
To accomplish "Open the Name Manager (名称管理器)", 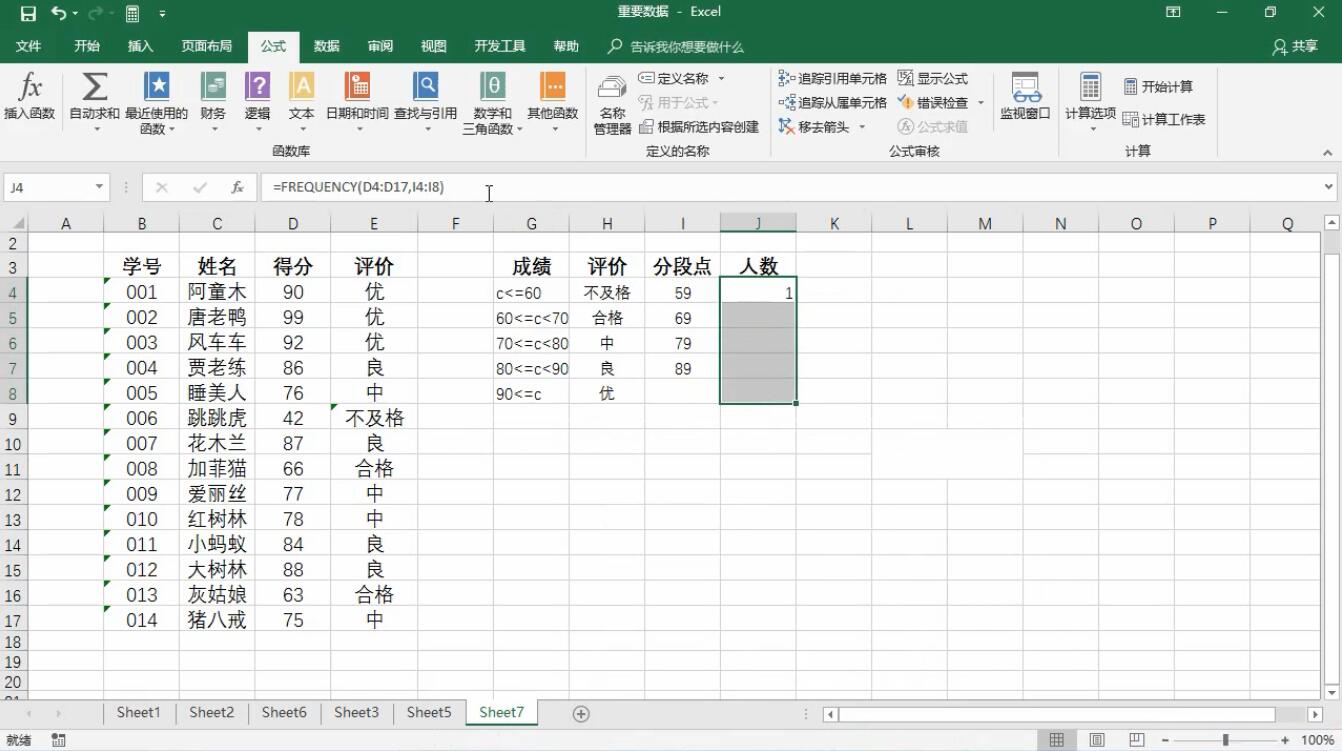I will click(612, 105).
